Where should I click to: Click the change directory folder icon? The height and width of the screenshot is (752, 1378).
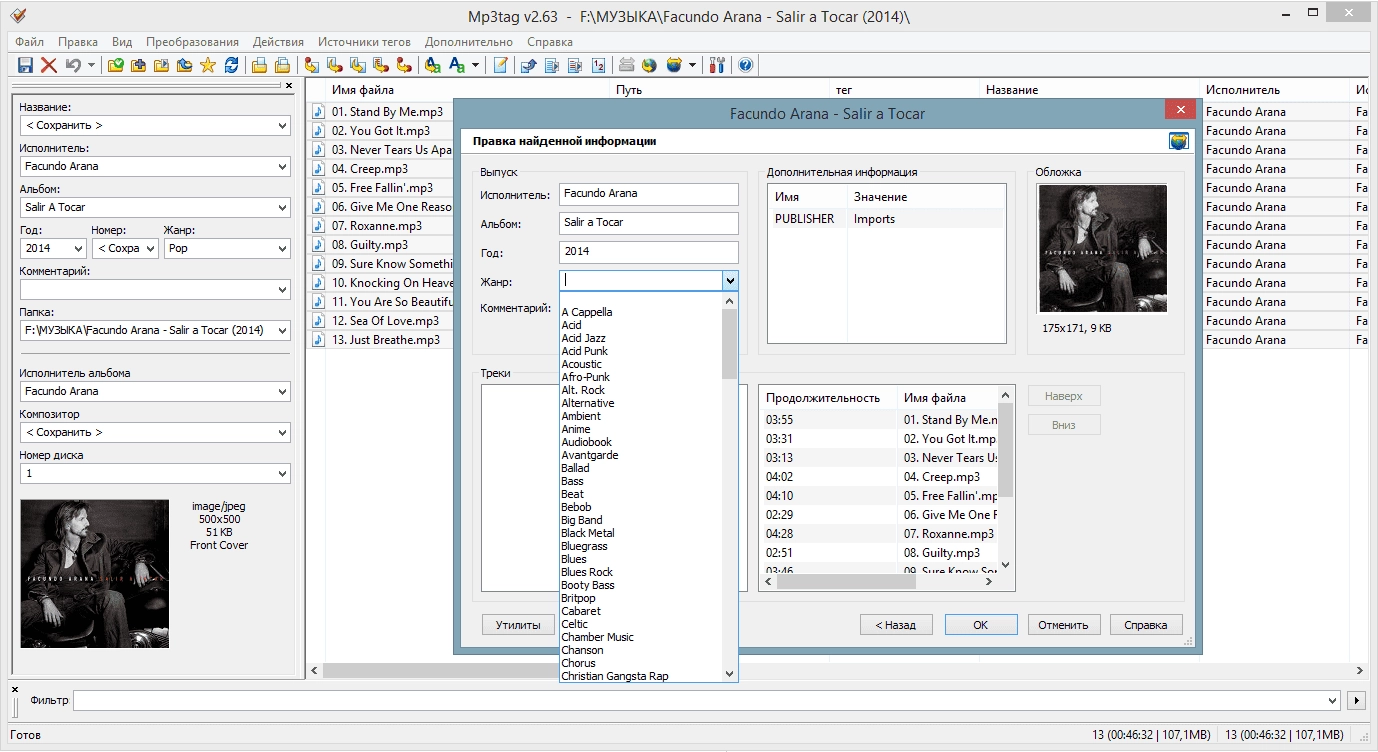click(115, 65)
